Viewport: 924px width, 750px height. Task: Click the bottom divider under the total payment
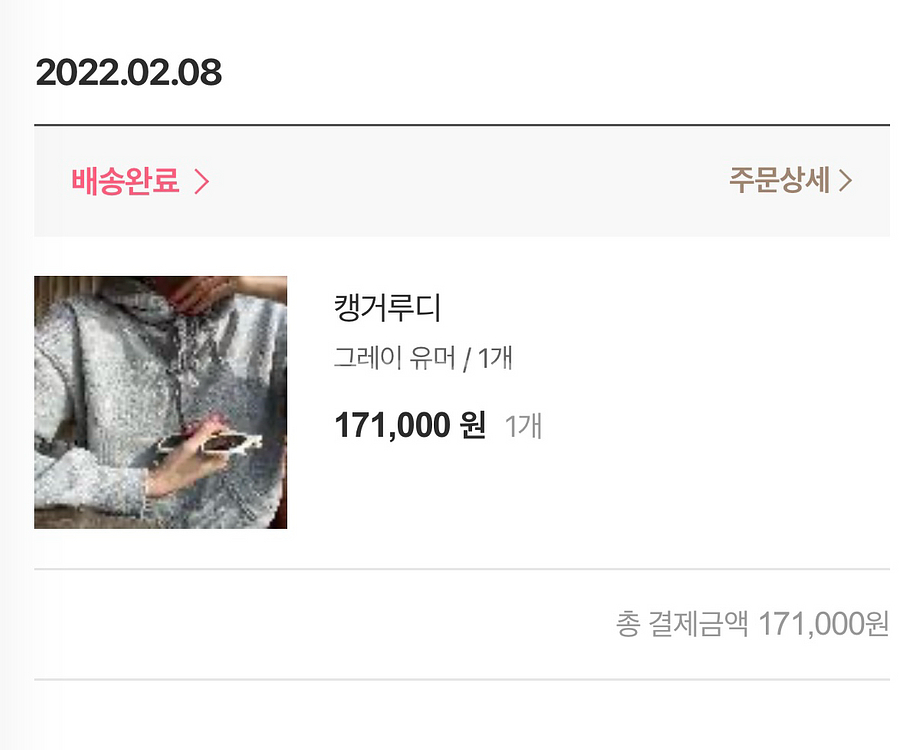461,680
